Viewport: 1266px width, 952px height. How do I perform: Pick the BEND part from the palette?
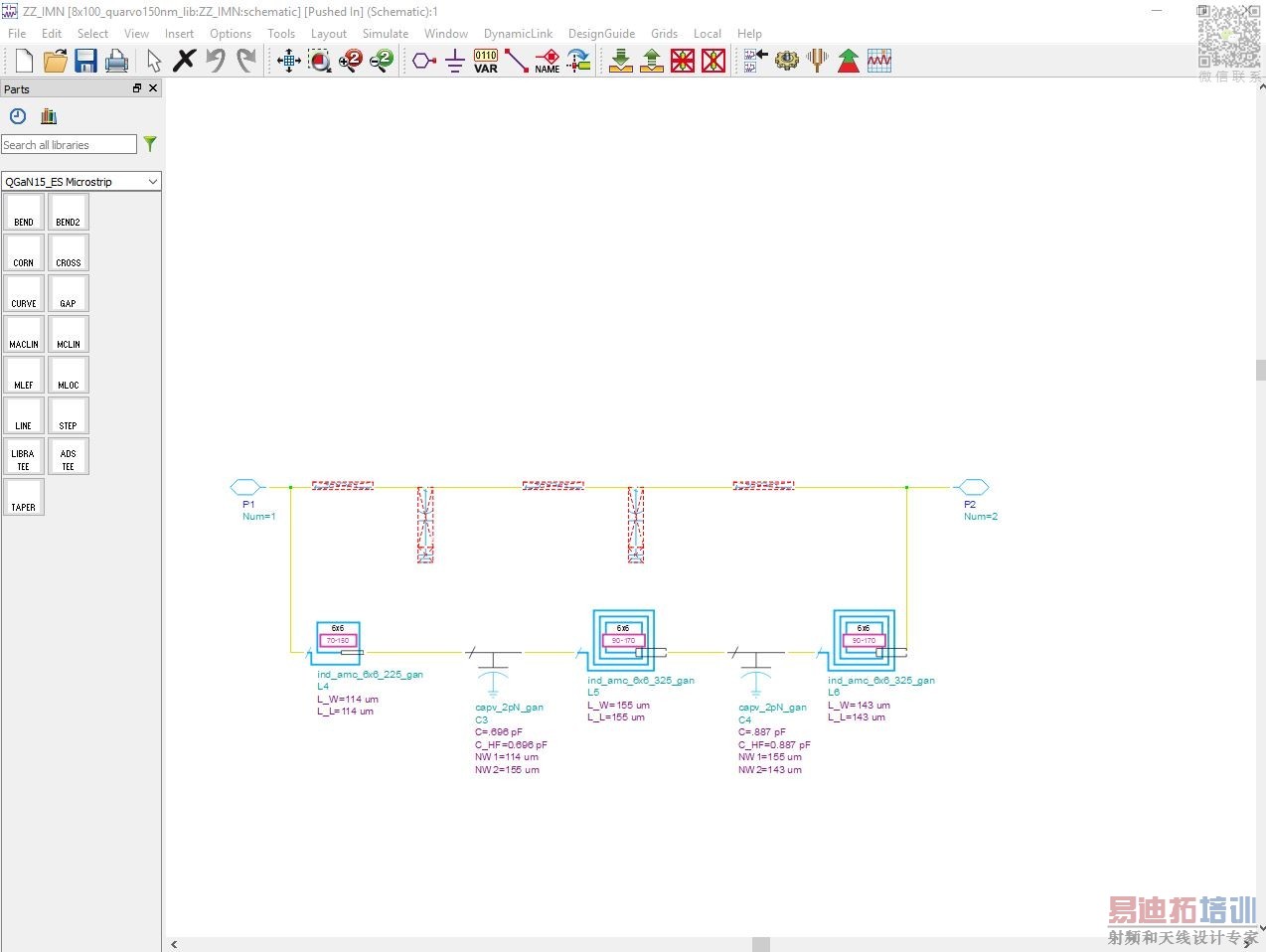[24, 212]
